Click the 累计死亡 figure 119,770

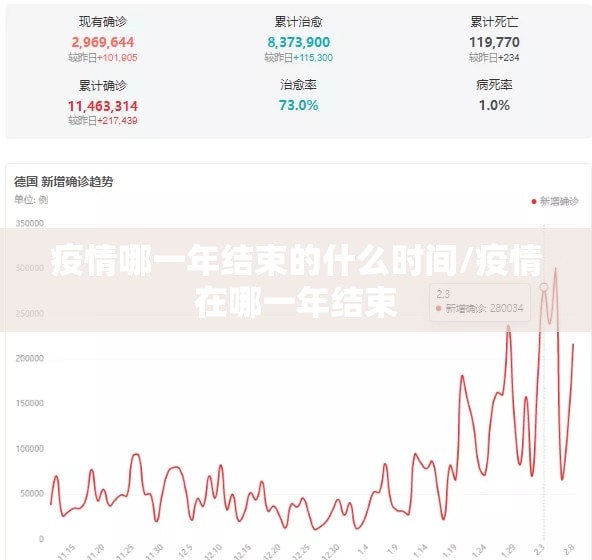point(494,42)
